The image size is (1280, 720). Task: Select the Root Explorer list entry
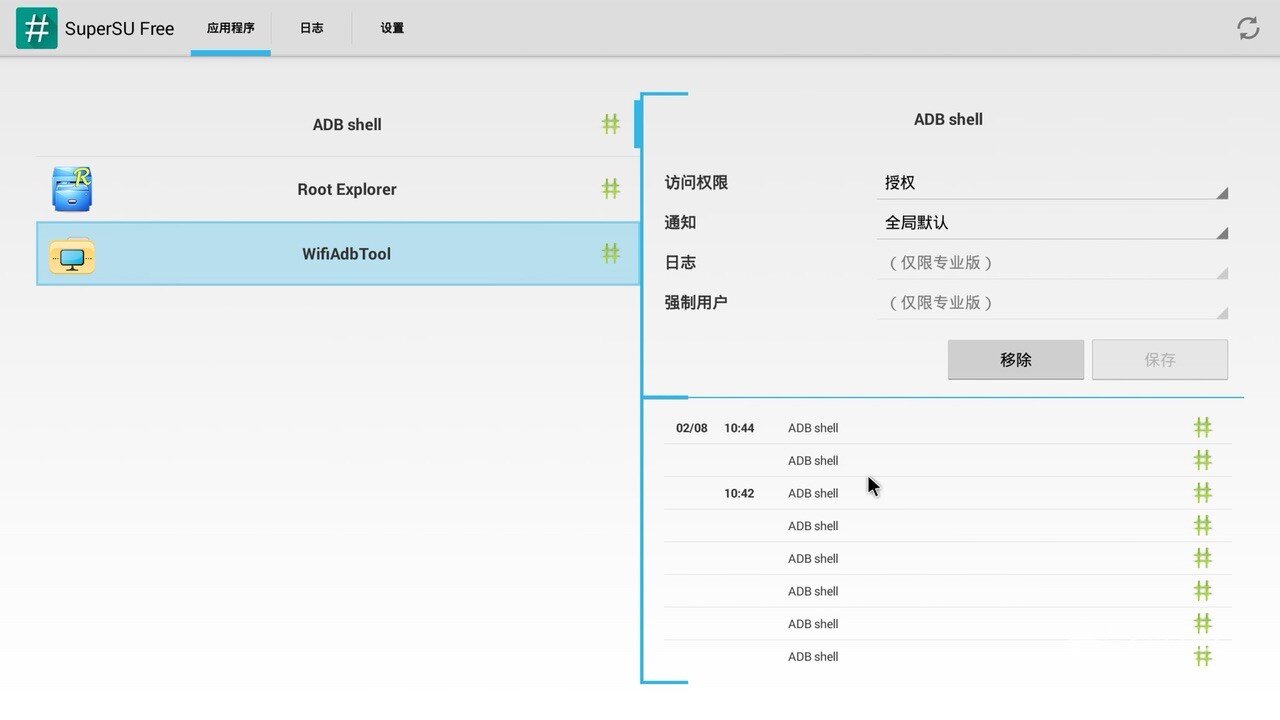[x=337, y=189]
